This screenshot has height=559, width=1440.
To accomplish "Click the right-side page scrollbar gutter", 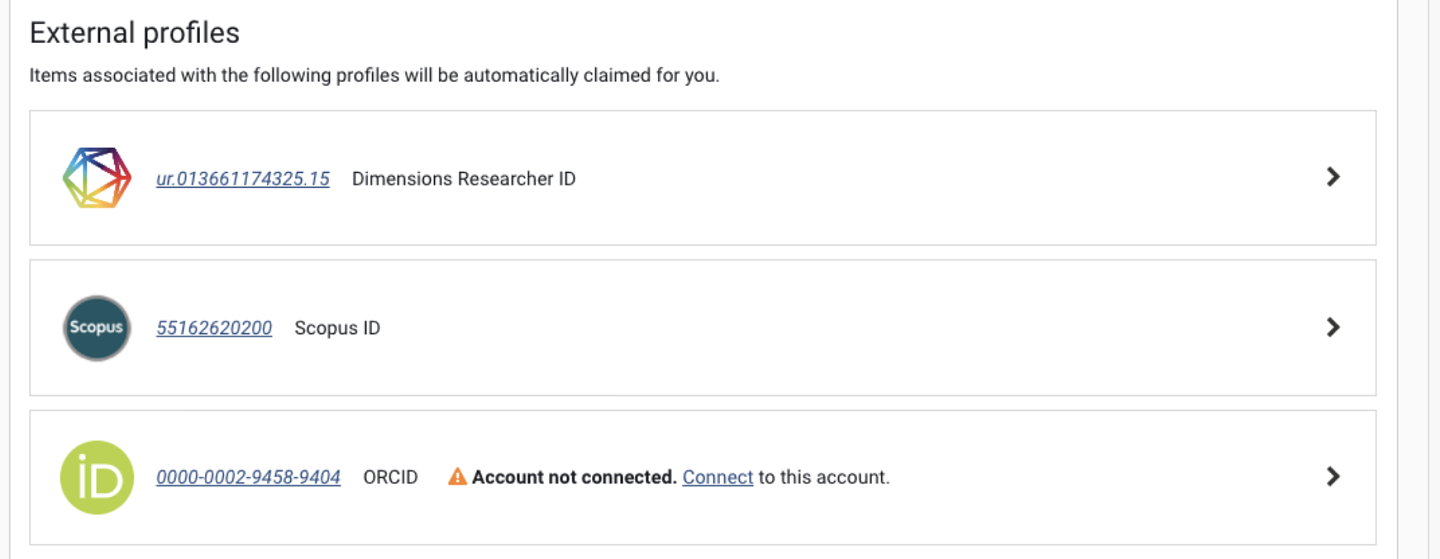I will [x=1419, y=280].
